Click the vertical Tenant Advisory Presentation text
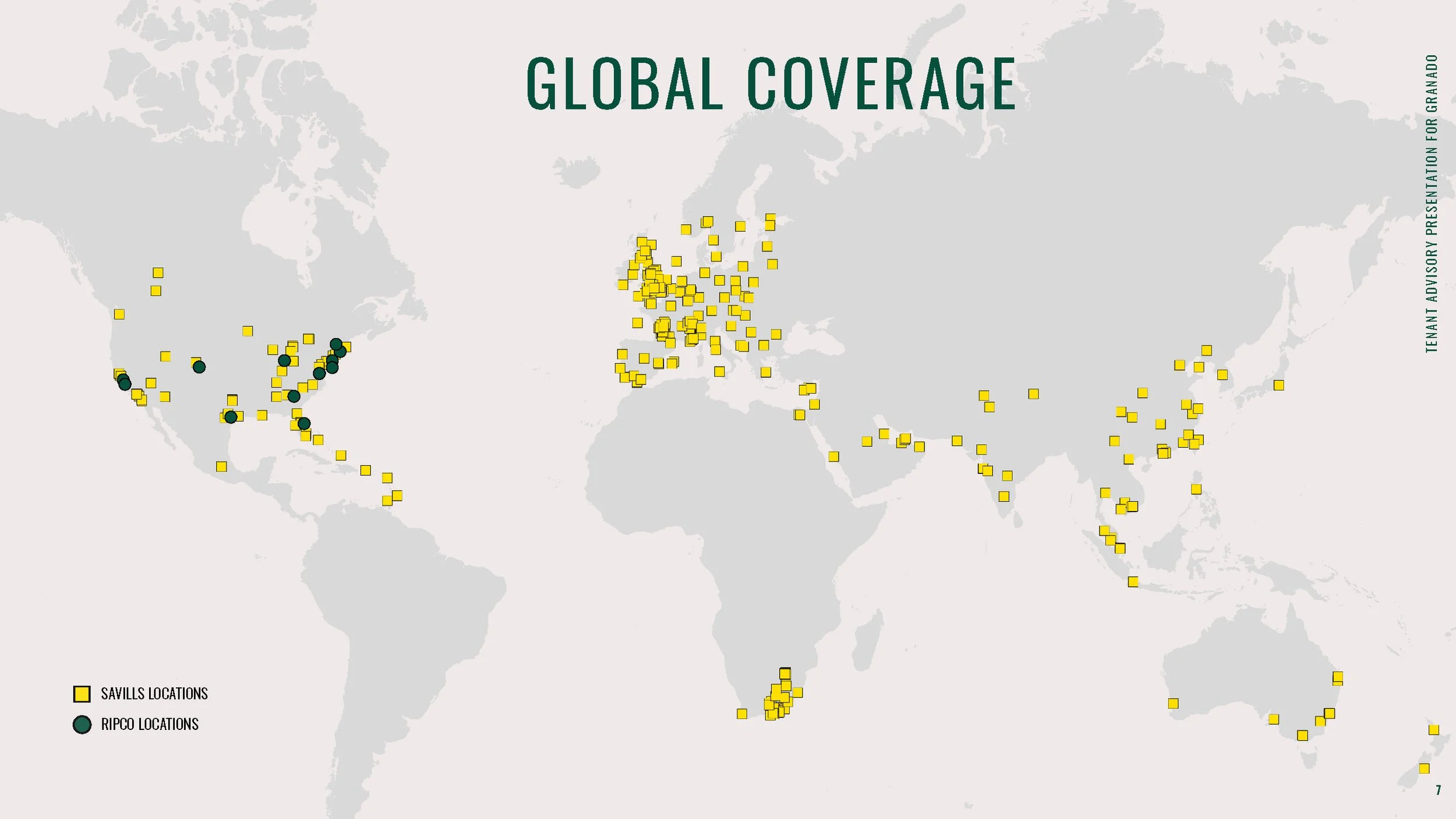This screenshot has width=1456, height=819. coord(1432,204)
